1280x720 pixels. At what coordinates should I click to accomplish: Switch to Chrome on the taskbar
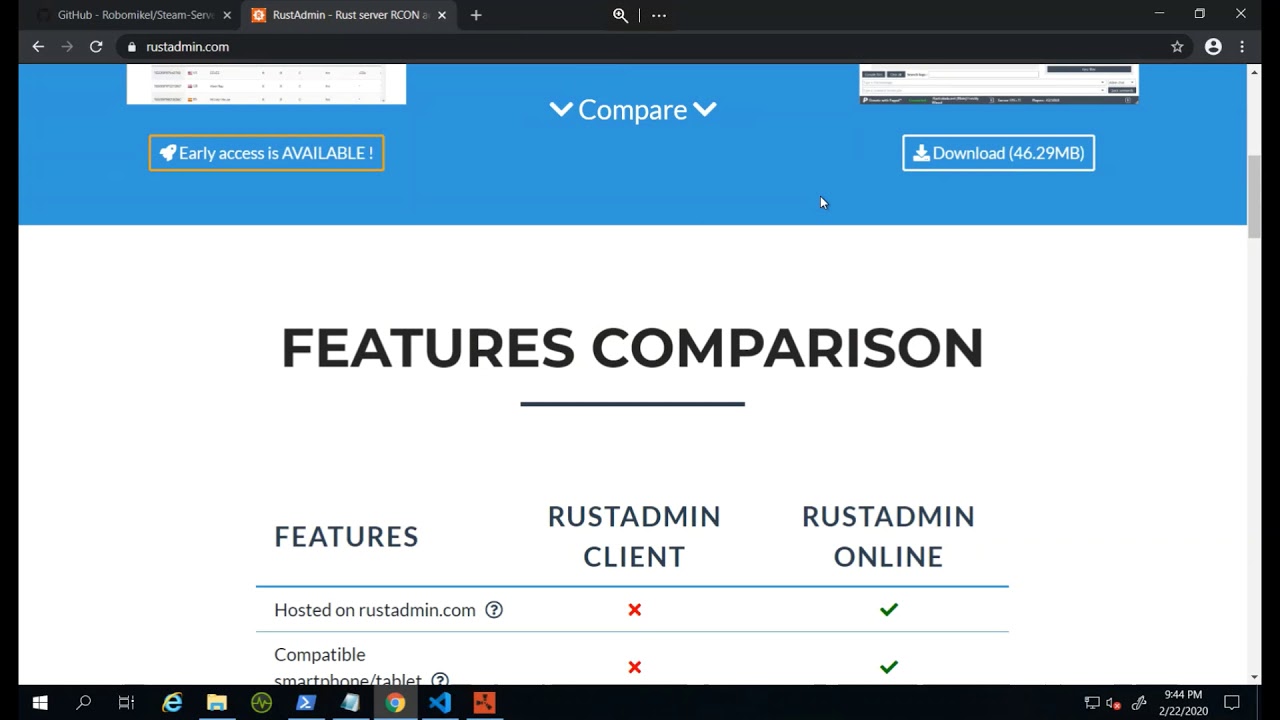(395, 703)
